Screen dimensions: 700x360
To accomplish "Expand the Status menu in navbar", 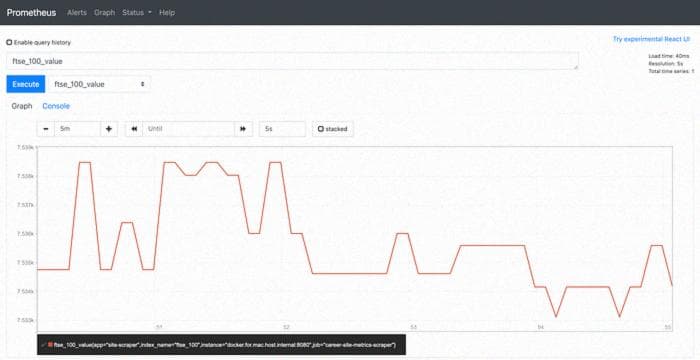I will tap(137, 13).
